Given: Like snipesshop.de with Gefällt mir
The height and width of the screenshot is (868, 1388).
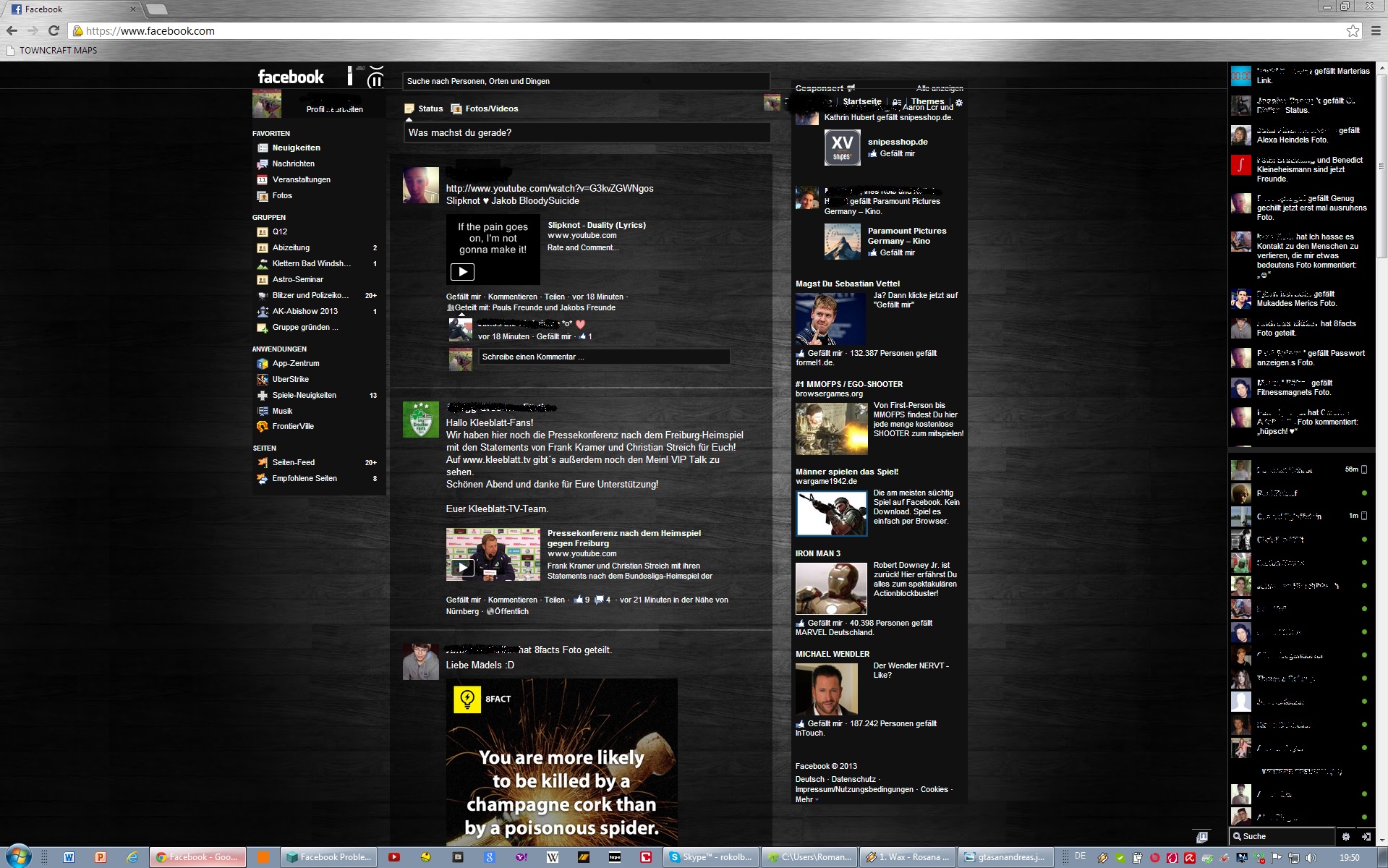Looking at the screenshot, I should (896, 154).
